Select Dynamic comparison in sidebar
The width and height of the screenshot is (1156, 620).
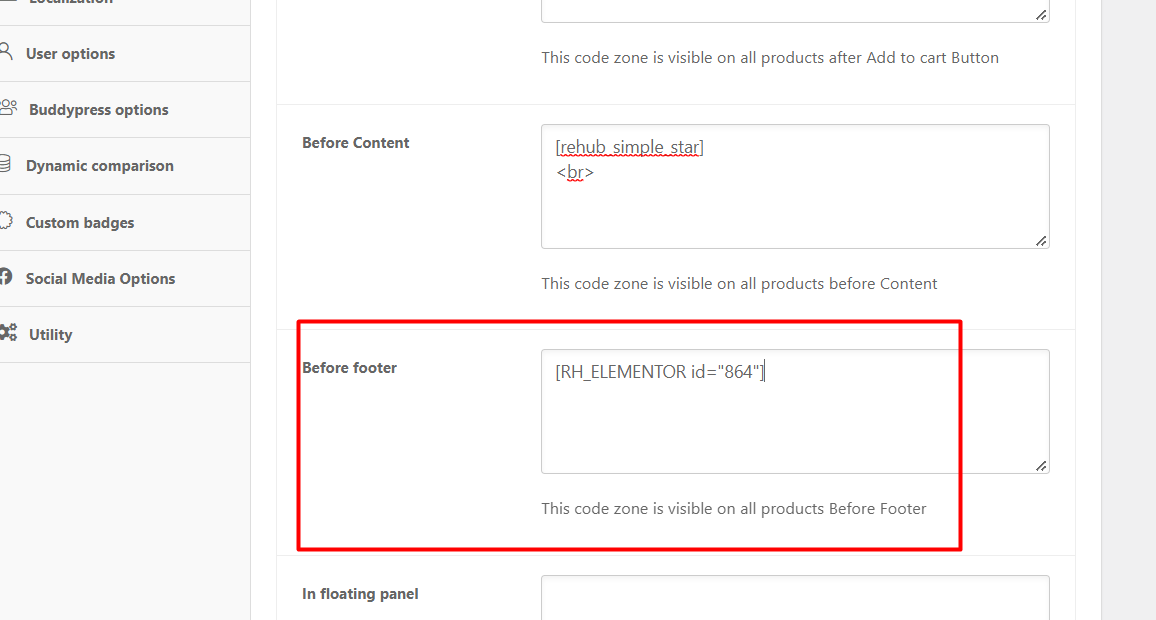[x=125, y=166]
